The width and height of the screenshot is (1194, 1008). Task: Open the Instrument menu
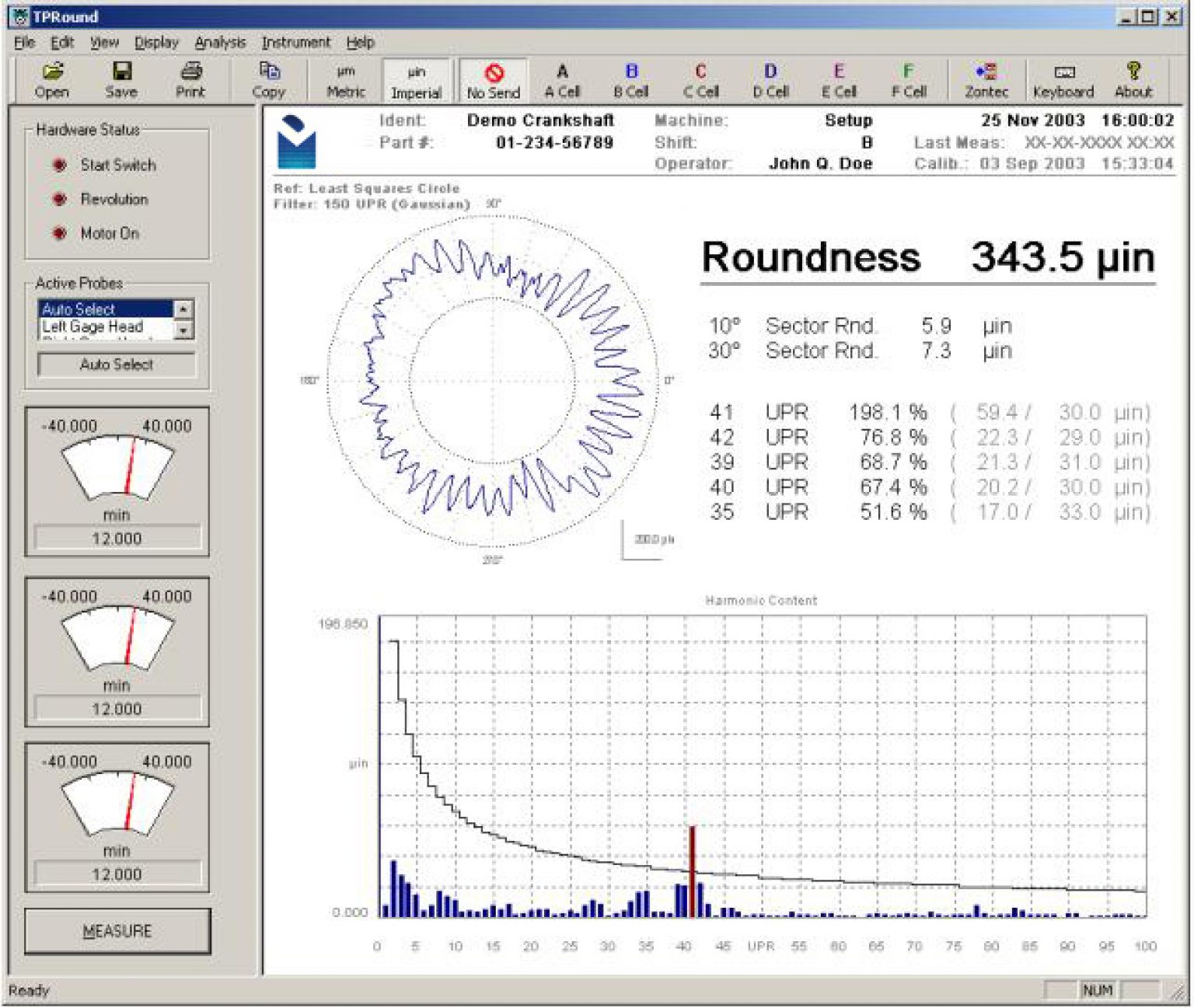295,42
